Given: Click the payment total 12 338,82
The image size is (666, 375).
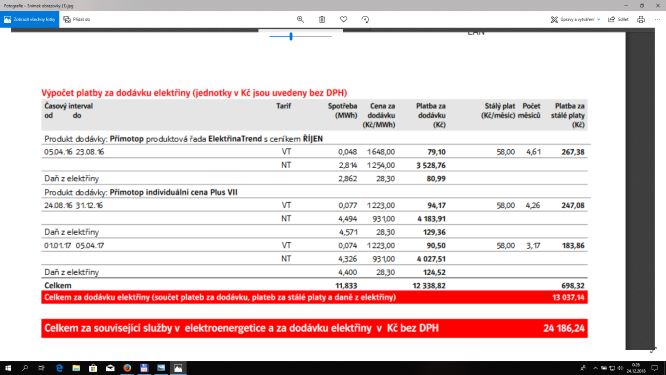Looking at the screenshot, I should (429, 285).
